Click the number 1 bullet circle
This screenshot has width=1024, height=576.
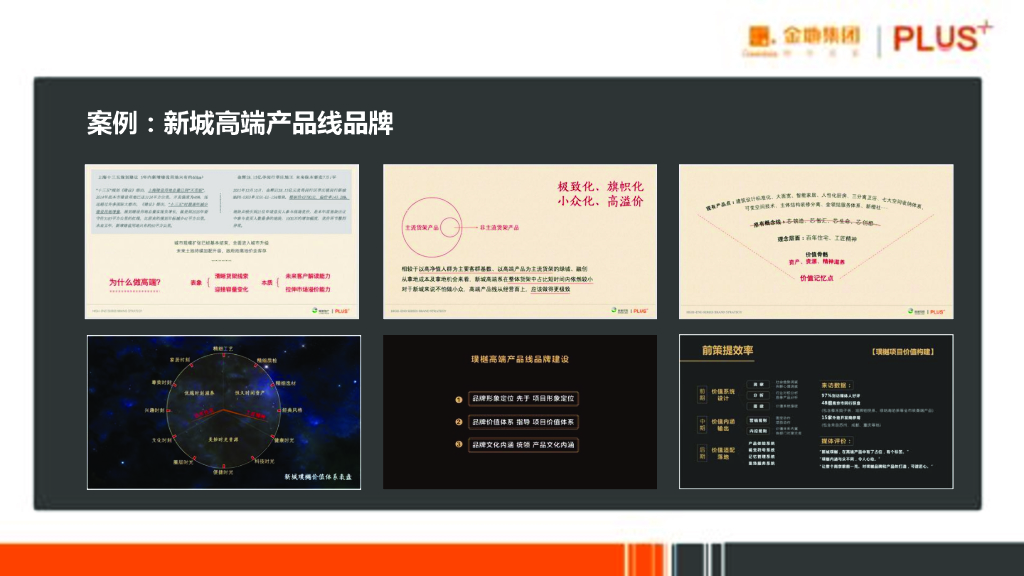coord(458,400)
